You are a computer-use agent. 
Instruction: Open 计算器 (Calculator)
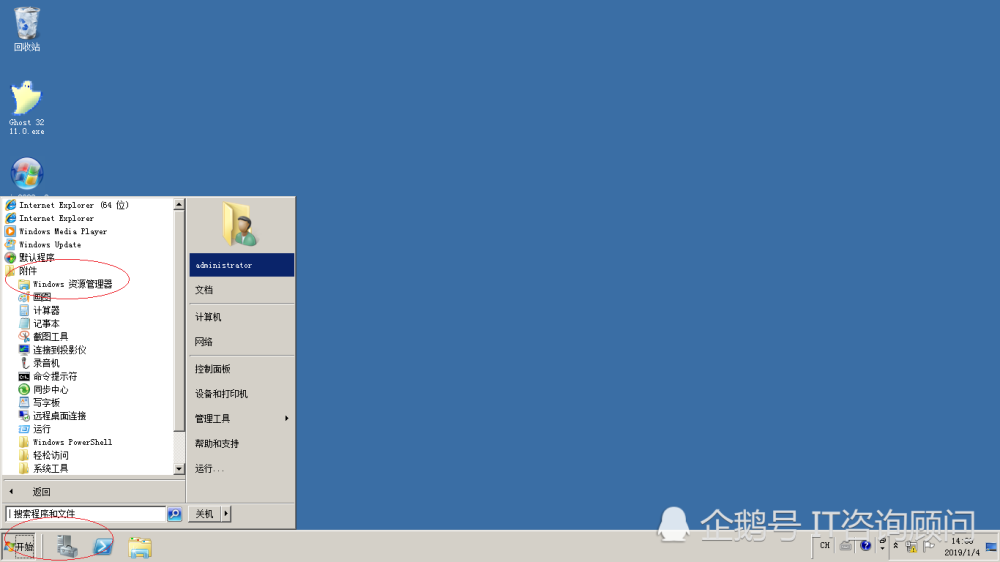coord(40,310)
